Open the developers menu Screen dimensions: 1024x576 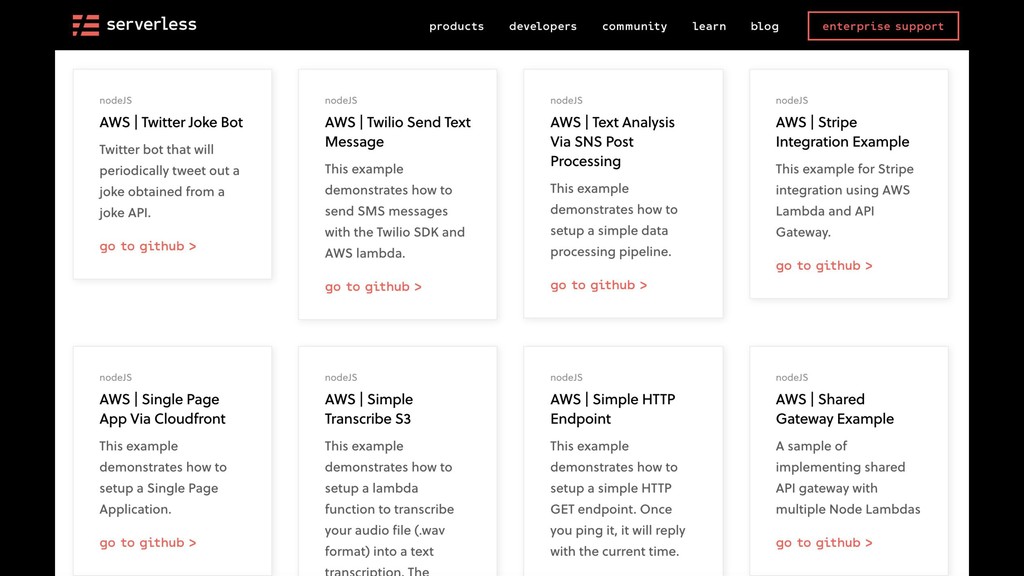[542, 26]
